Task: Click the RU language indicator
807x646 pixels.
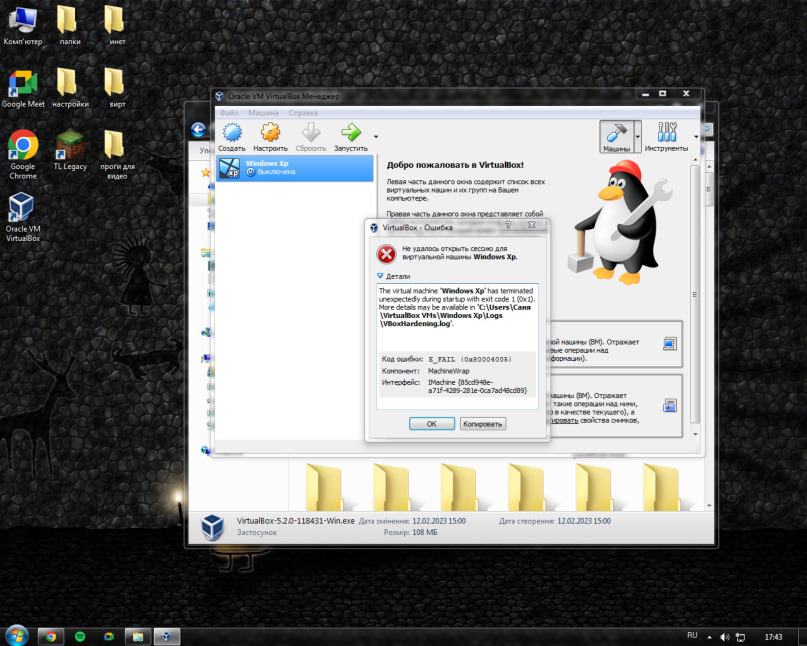Action: point(692,635)
